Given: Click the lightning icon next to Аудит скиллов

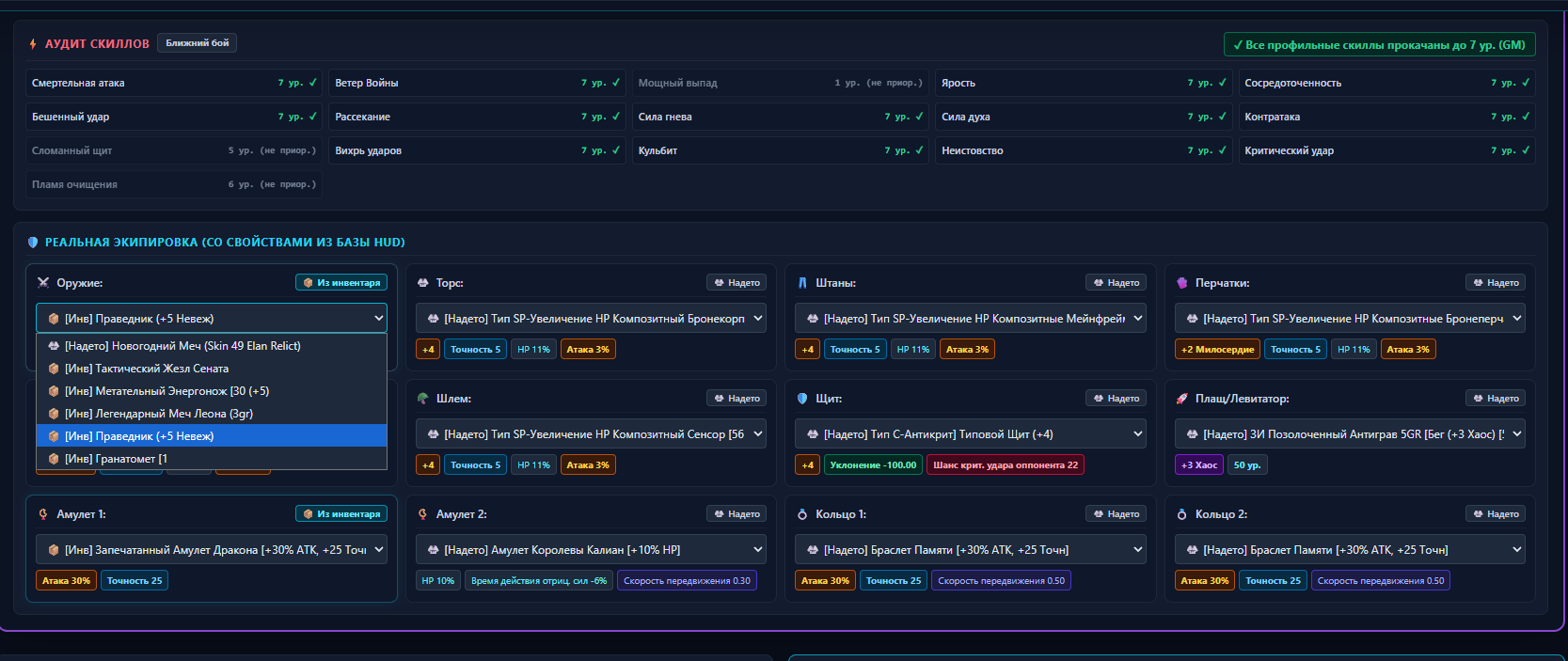Looking at the screenshot, I should 33,44.
